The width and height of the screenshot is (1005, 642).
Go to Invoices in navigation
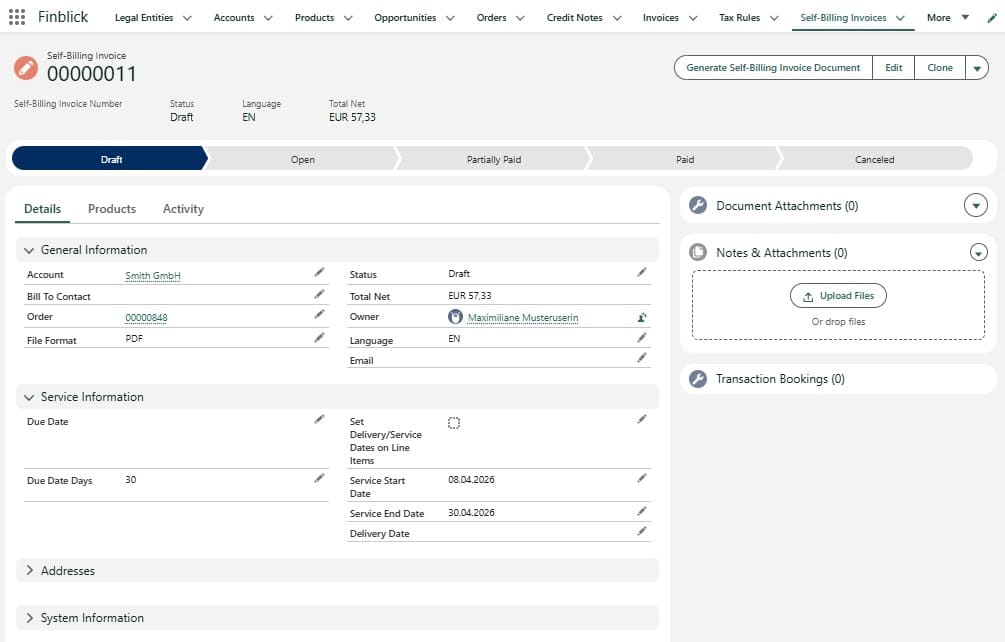coord(660,18)
